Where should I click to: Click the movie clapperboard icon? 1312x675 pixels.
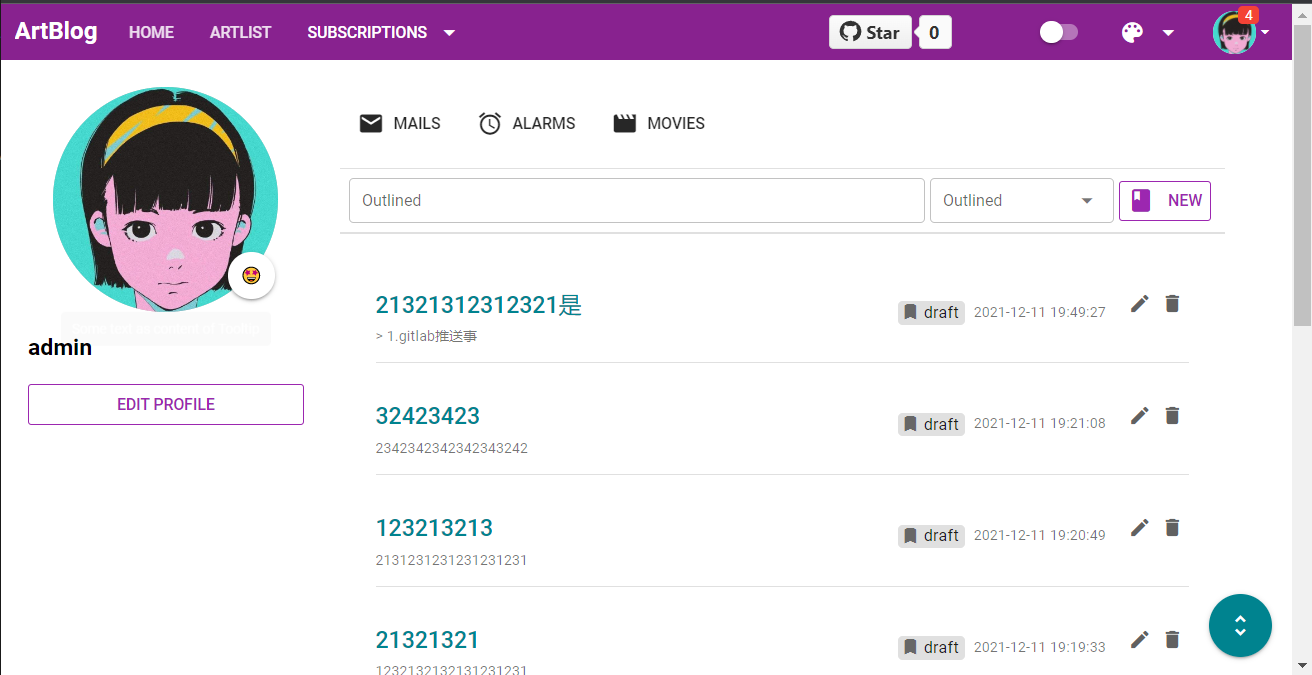(x=625, y=123)
